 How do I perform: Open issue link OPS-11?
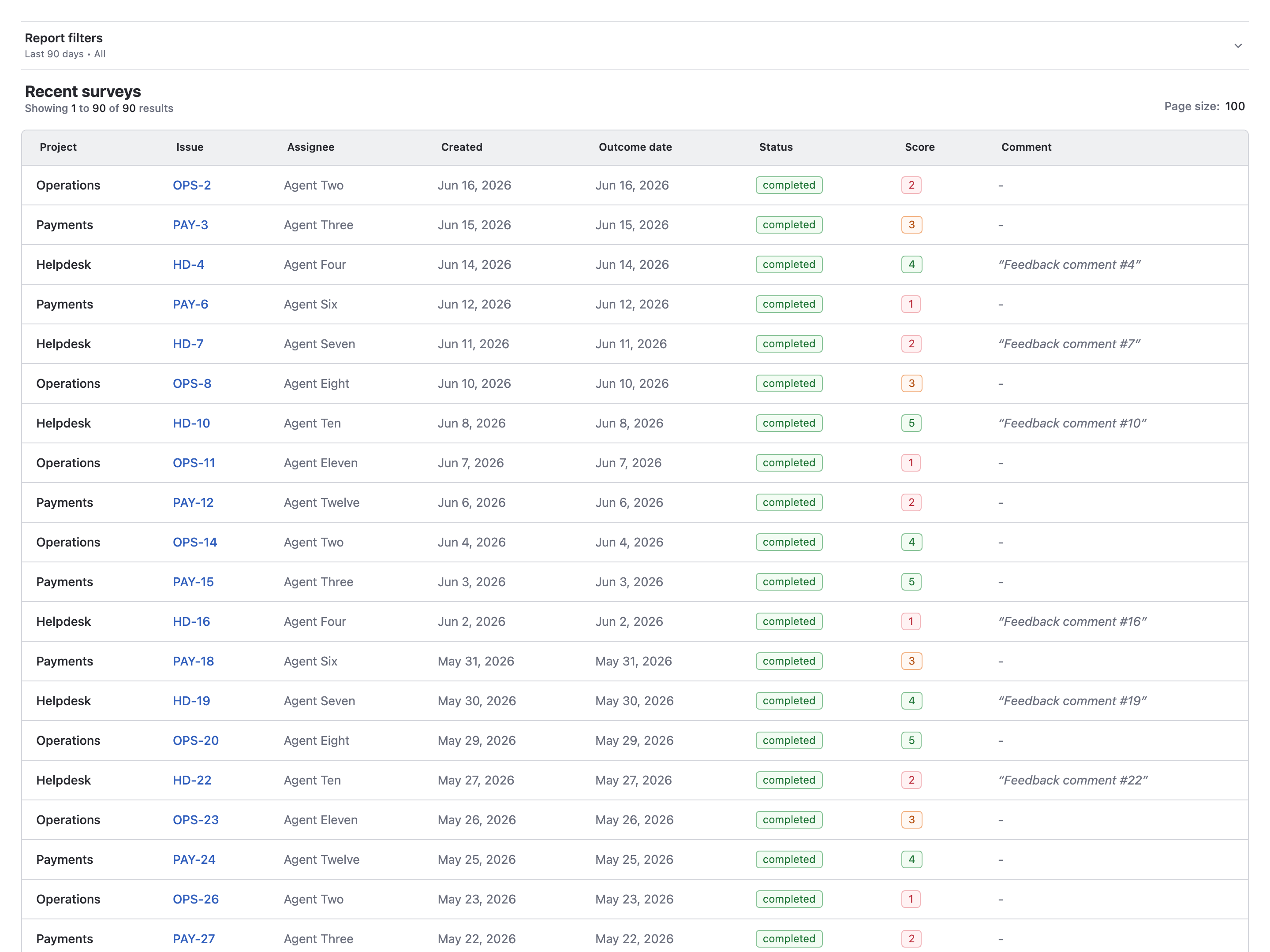point(194,462)
